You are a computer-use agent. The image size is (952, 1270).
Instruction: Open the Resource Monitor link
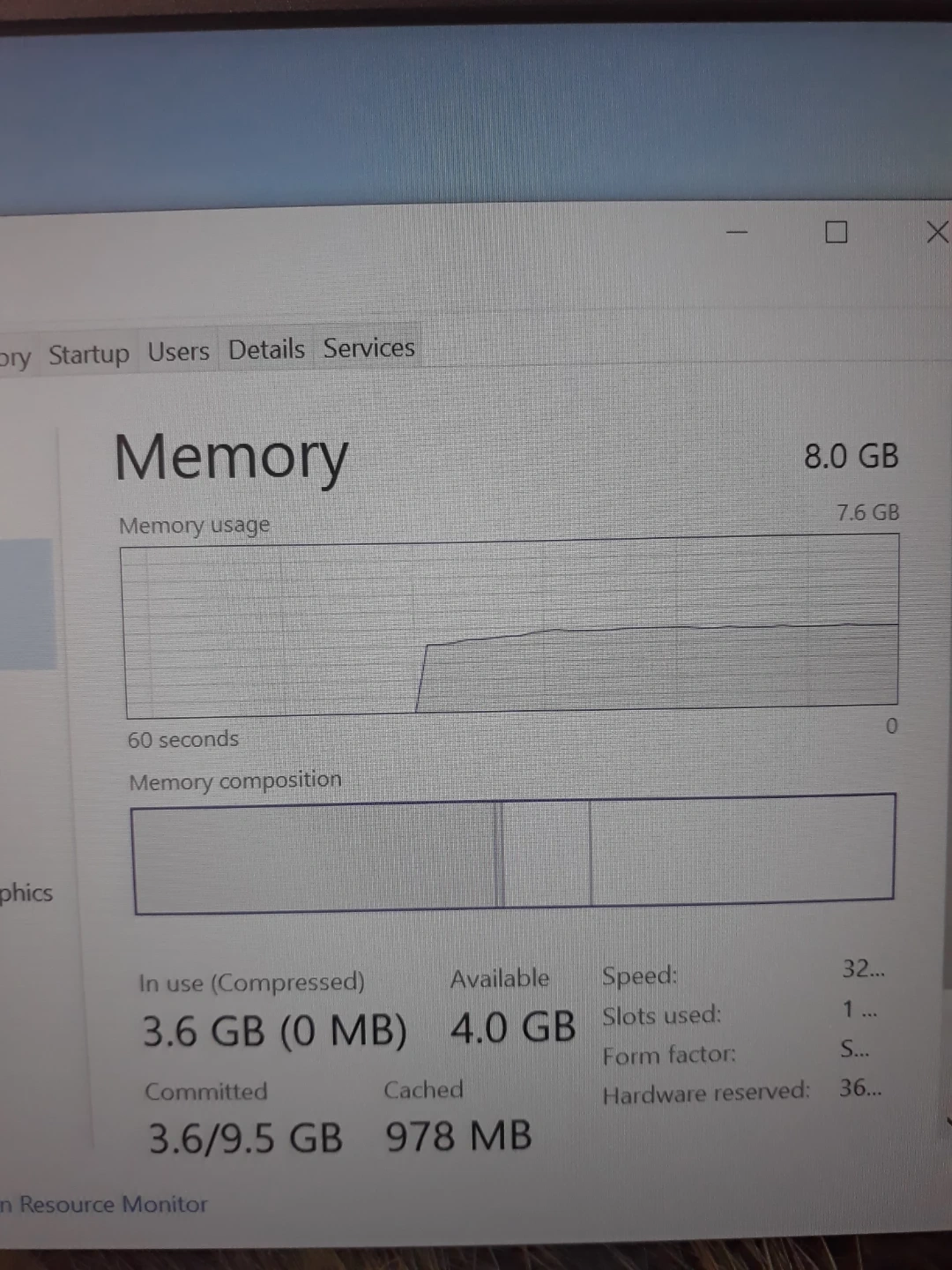point(104,1204)
